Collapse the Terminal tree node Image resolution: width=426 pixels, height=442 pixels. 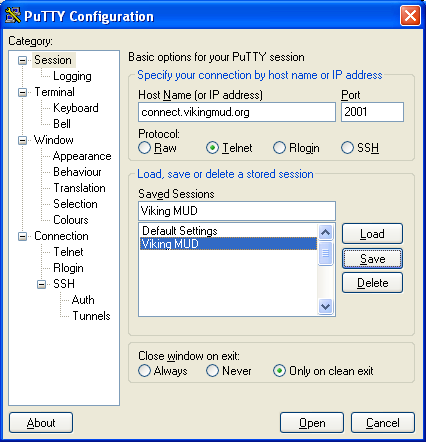(22, 92)
